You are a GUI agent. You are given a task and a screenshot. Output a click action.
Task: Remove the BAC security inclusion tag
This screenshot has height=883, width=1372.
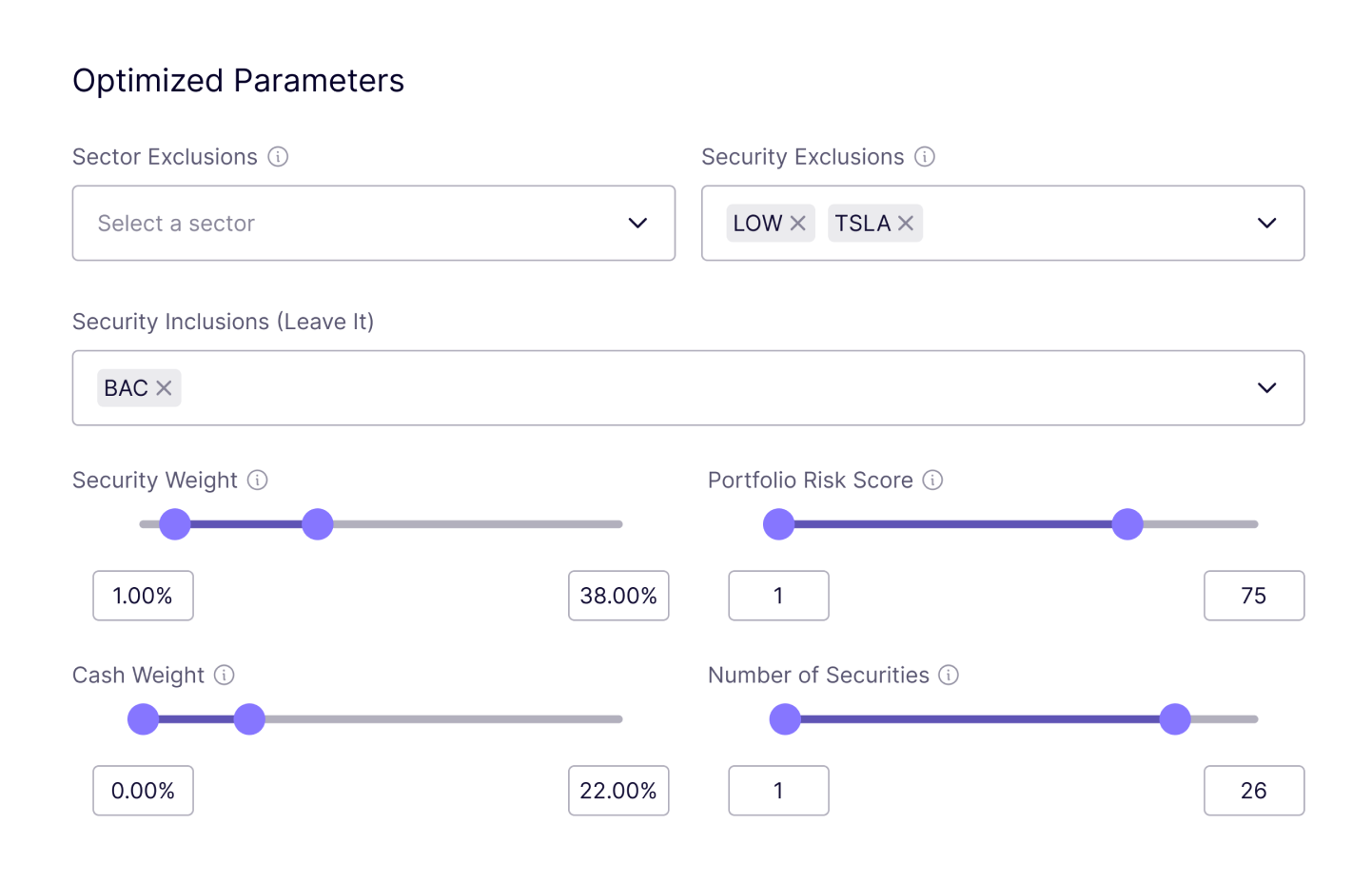click(163, 387)
